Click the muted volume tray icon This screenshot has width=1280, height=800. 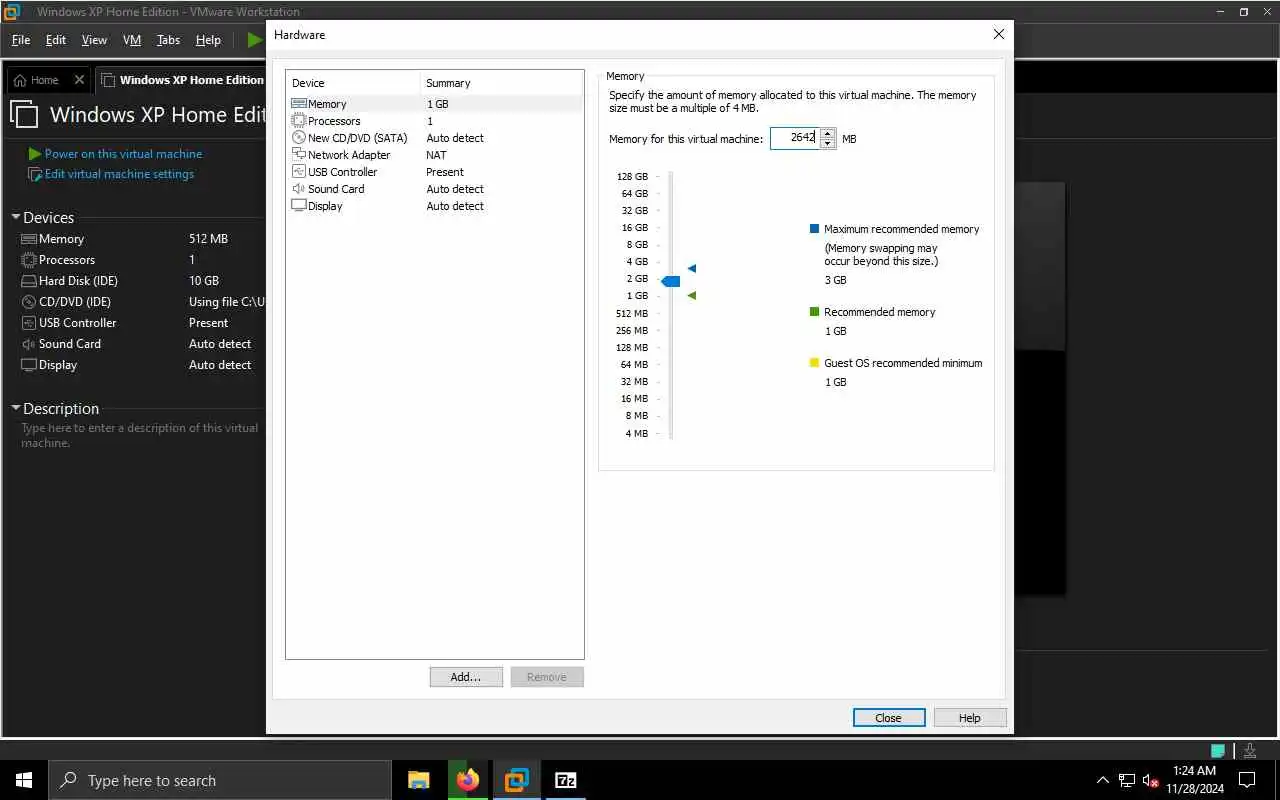coord(1150,781)
